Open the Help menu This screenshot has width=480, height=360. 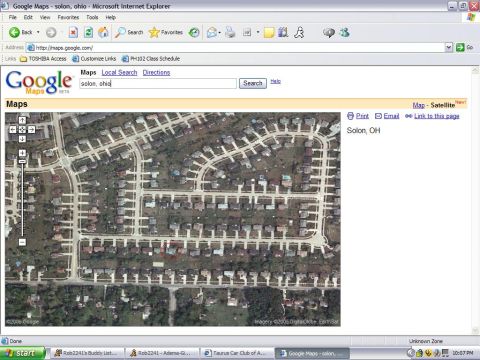click(x=110, y=17)
